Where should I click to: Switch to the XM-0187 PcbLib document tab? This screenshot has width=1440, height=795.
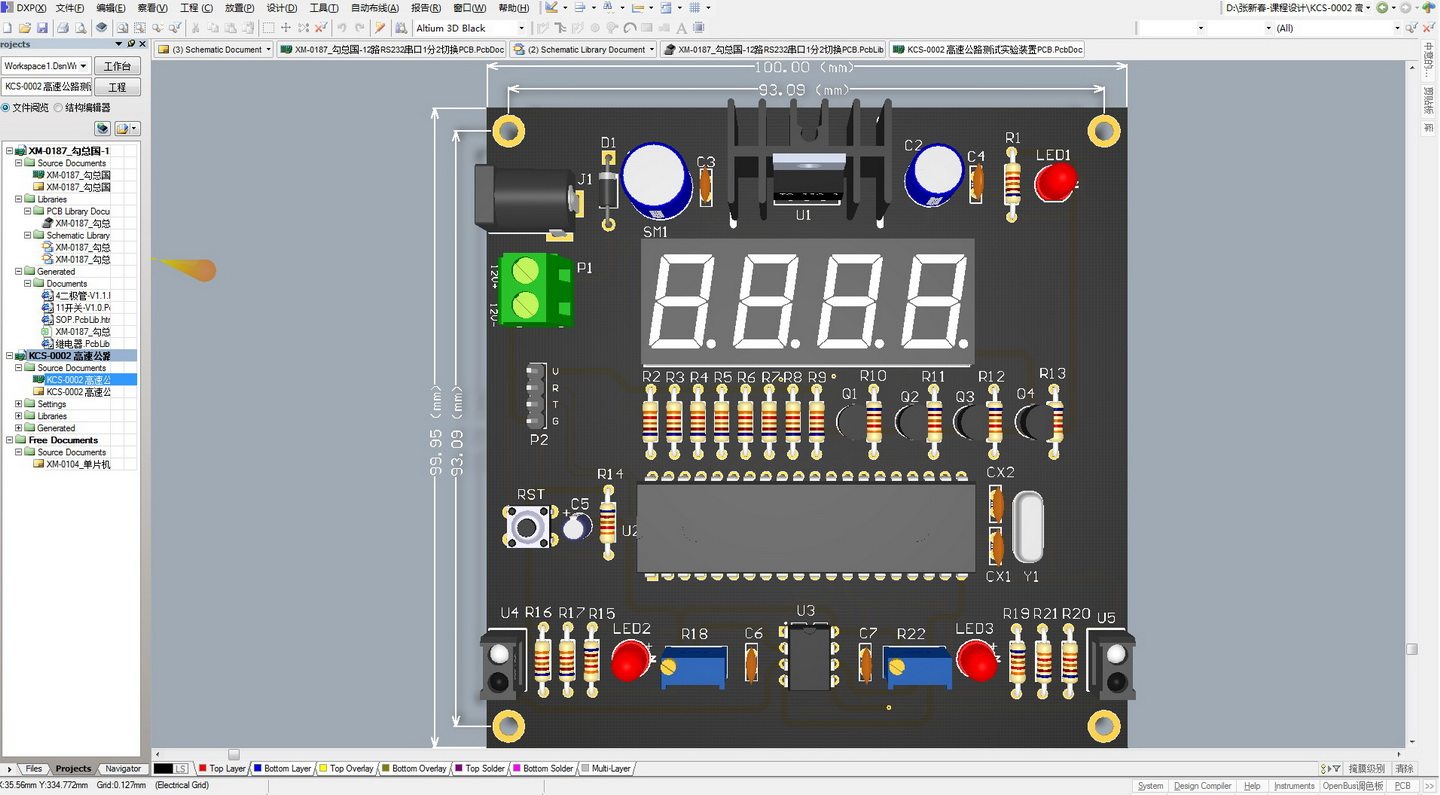[x=773, y=49]
